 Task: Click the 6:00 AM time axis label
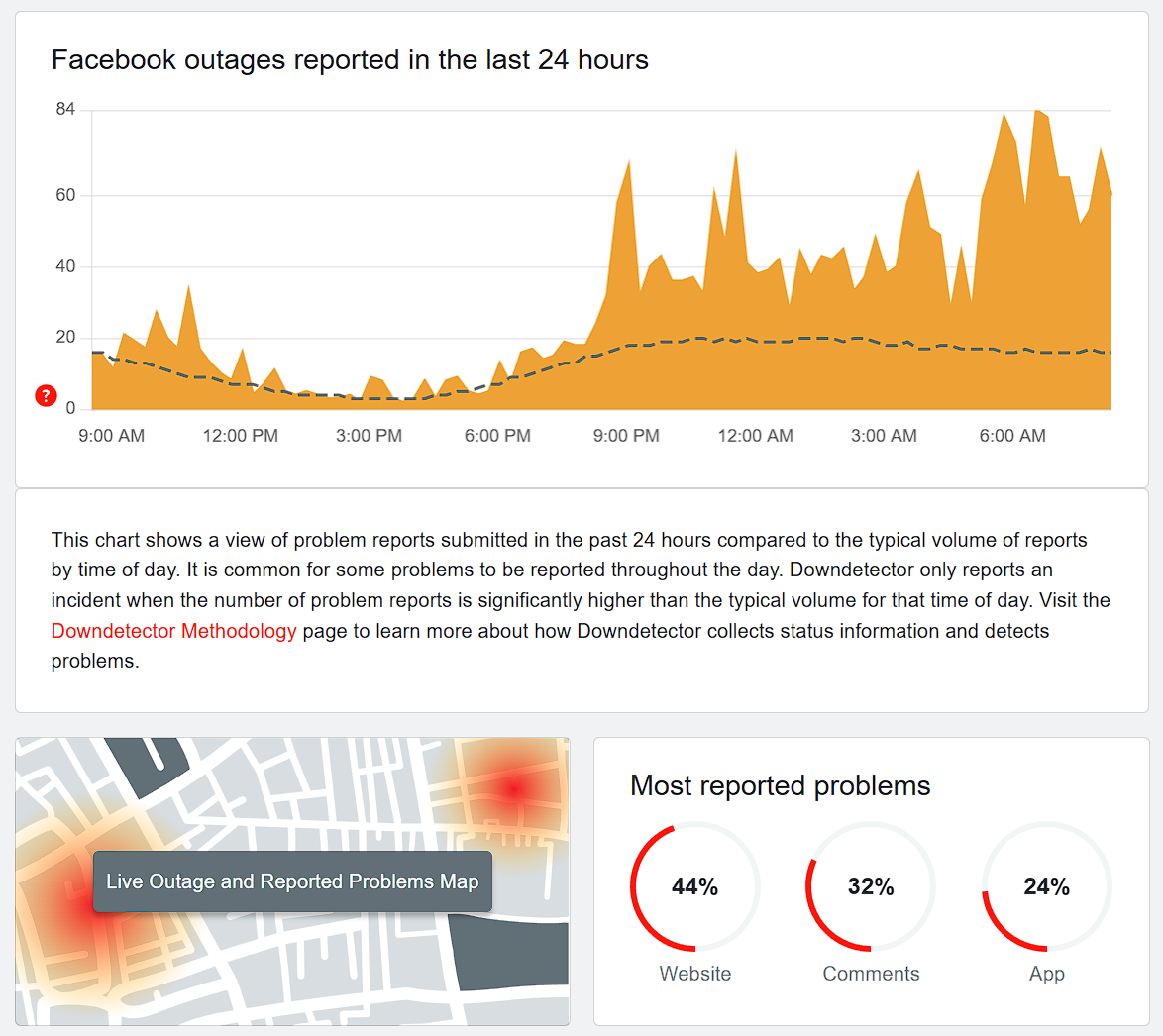point(1012,436)
